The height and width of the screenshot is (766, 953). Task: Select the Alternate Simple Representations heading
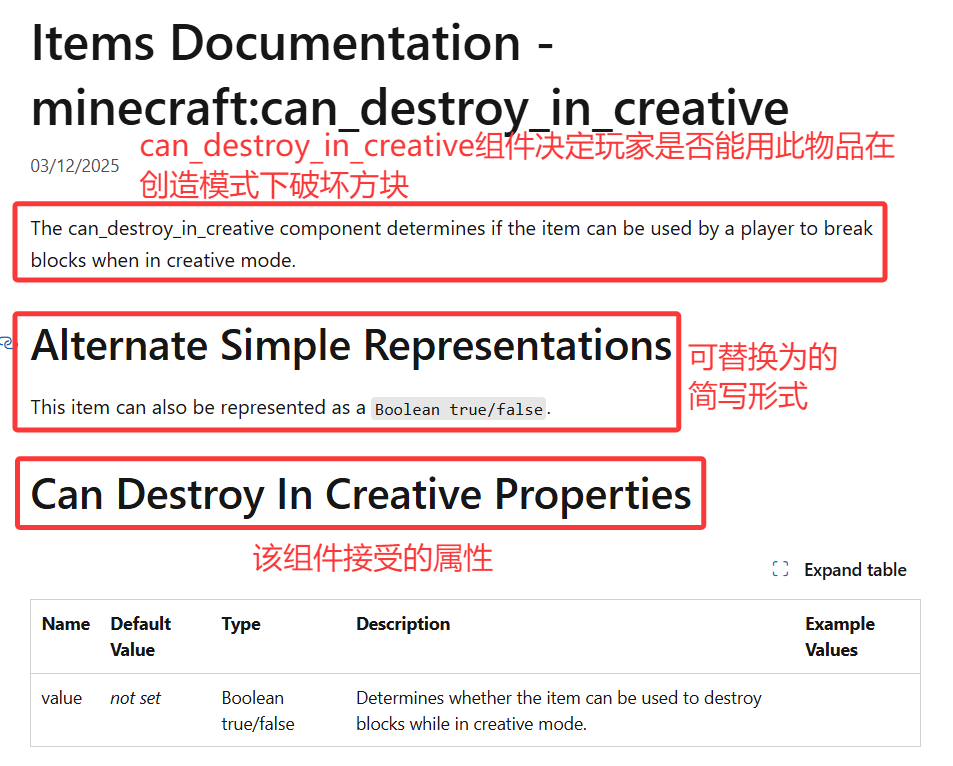coord(351,345)
